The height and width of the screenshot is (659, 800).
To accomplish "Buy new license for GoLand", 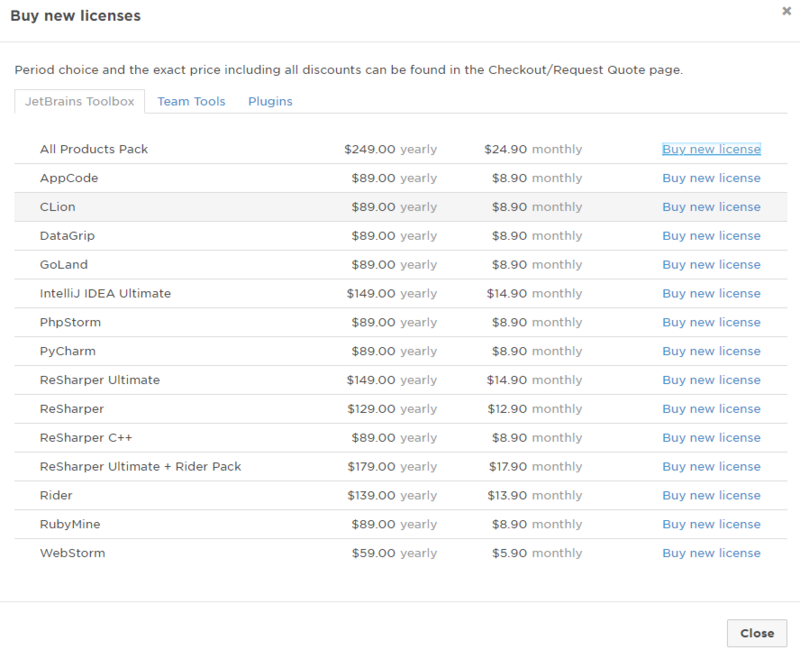I will 711,265.
